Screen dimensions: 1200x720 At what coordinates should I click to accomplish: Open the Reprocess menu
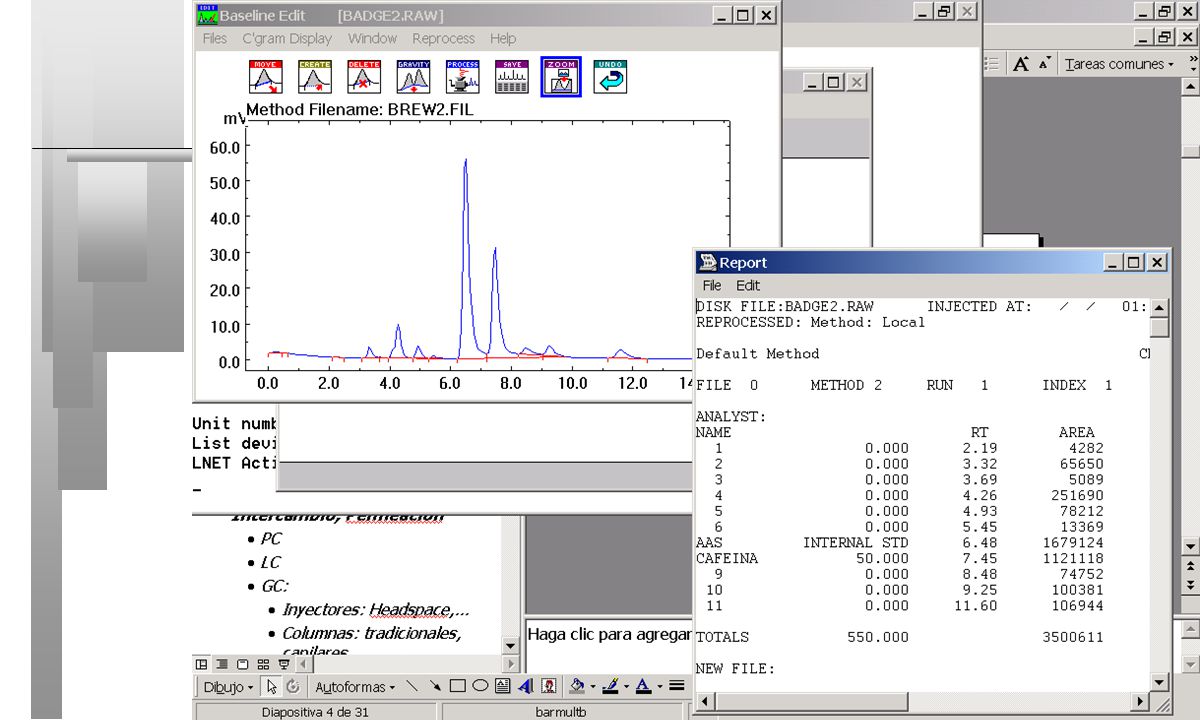tap(443, 39)
